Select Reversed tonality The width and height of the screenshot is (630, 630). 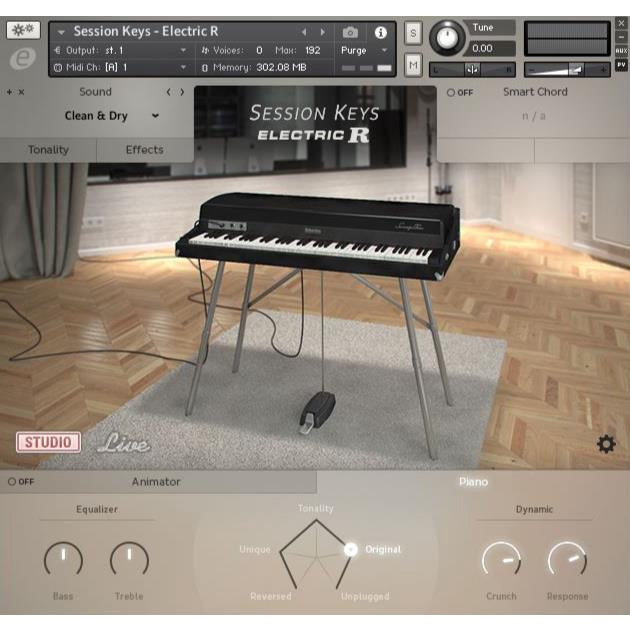point(270,596)
